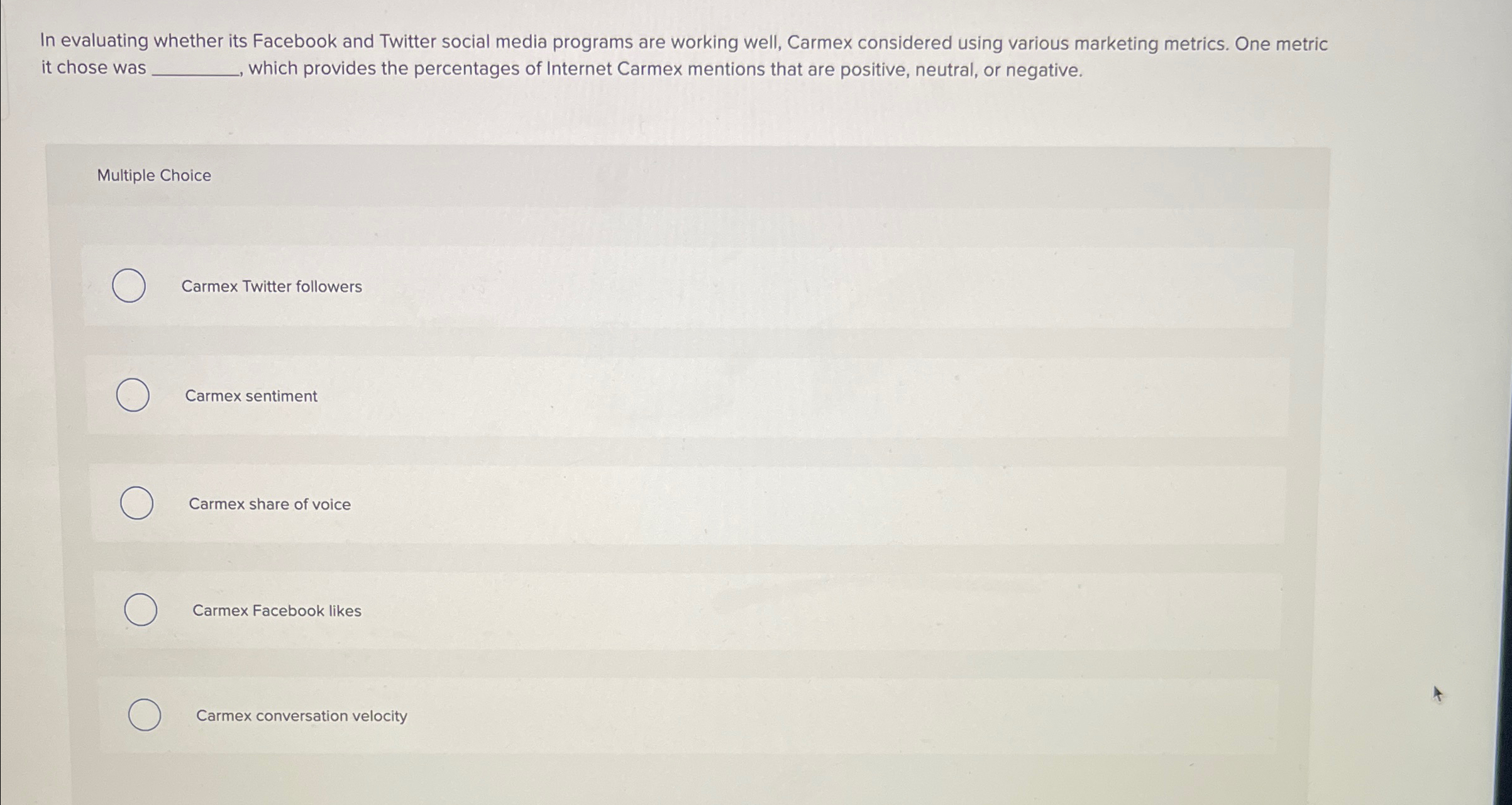This screenshot has height=805, width=1512.
Task: Select the Carmex share of voice radio button
Action: tap(136, 503)
